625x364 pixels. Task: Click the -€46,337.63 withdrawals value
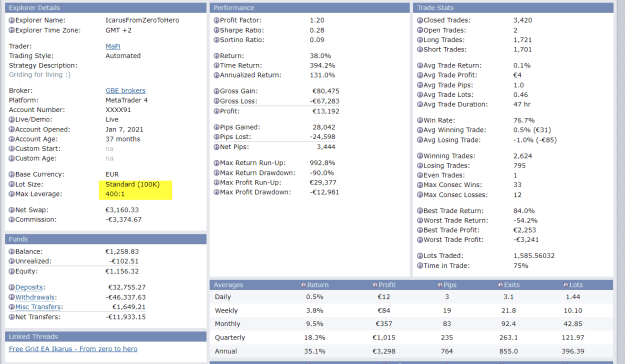pyautogui.click(x=126, y=297)
